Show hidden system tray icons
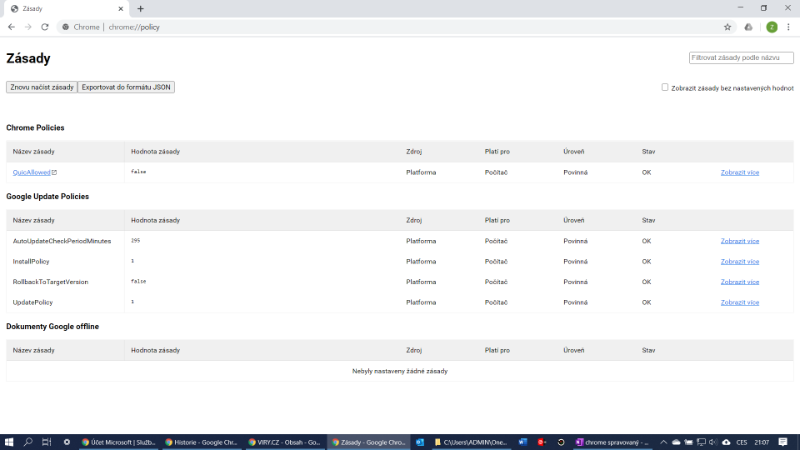Image resolution: width=800 pixels, height=450 pixels. coord(663,442)
